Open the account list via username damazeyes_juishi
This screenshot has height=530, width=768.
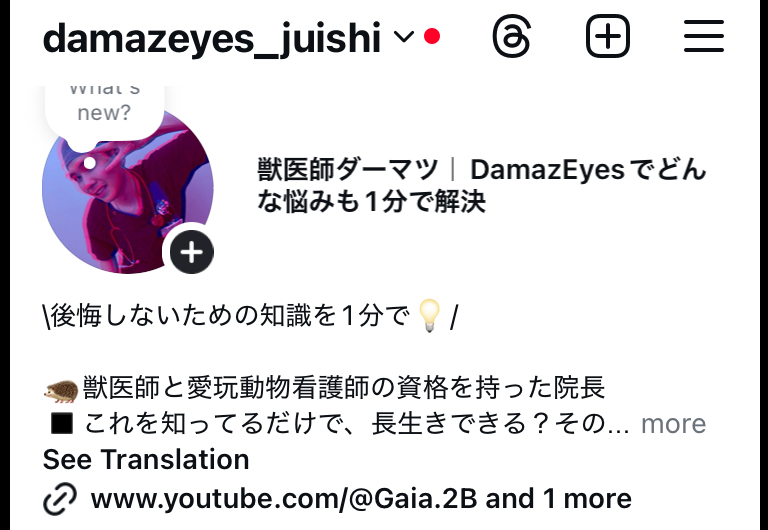[212, 38]
